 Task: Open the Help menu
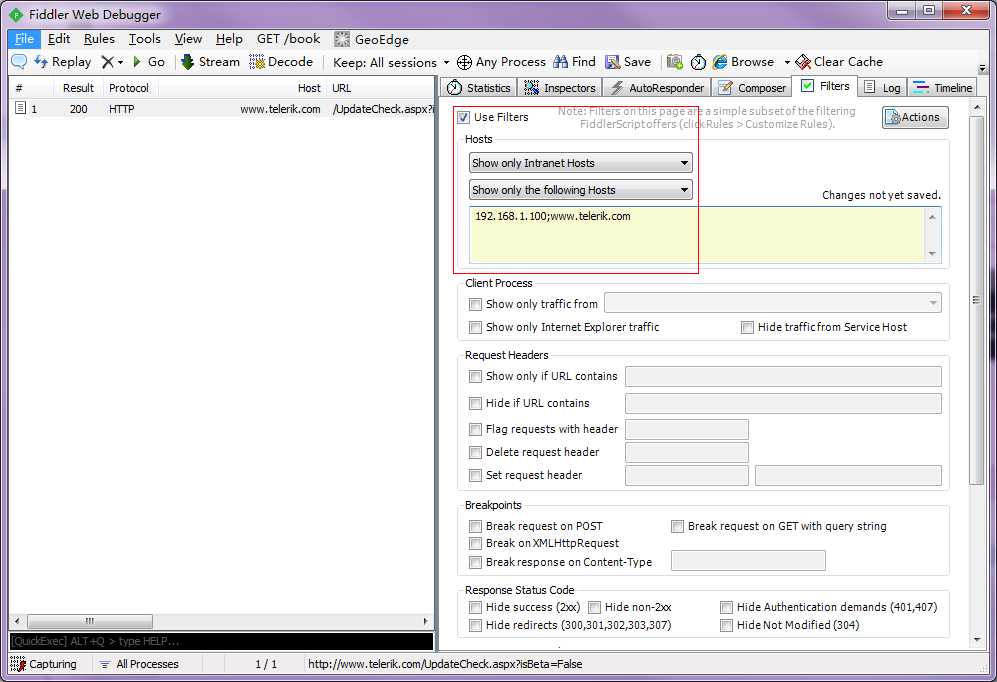[x=229, y=39]
